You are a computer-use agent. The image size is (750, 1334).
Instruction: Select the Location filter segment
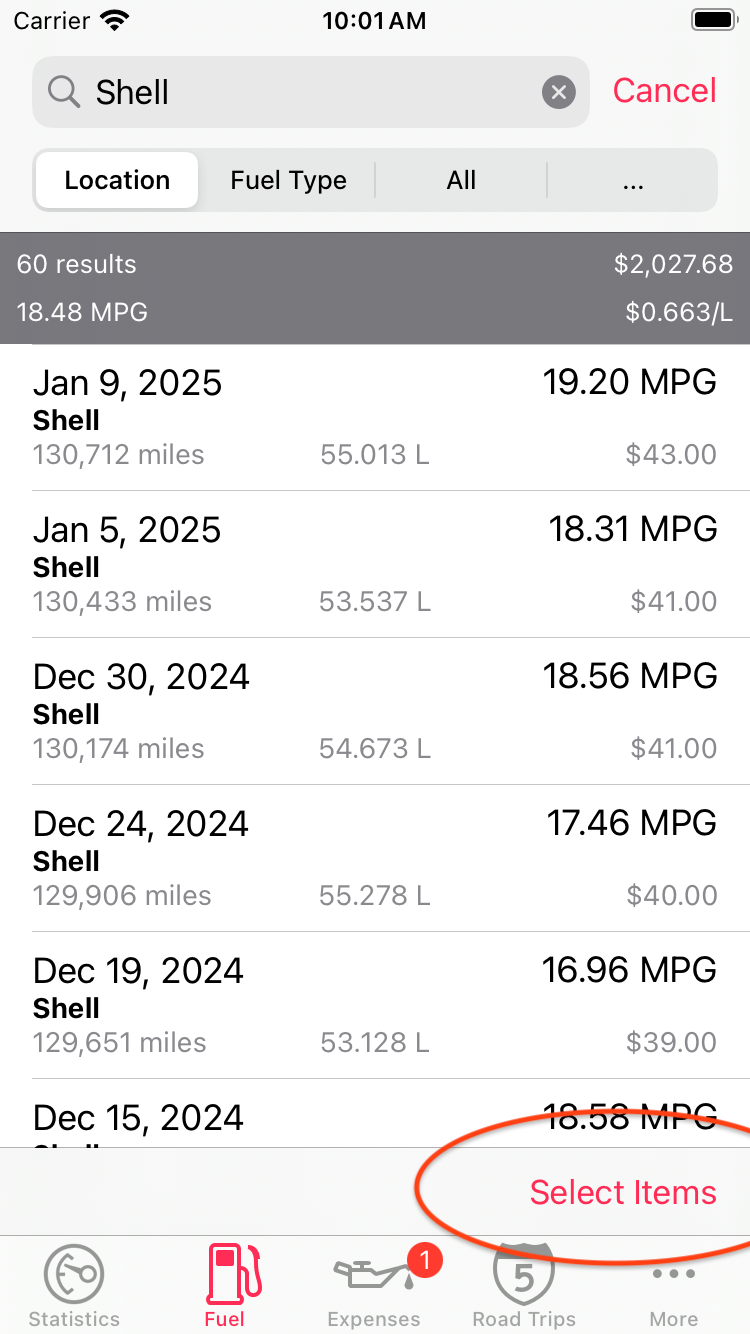tap(117, 180)
